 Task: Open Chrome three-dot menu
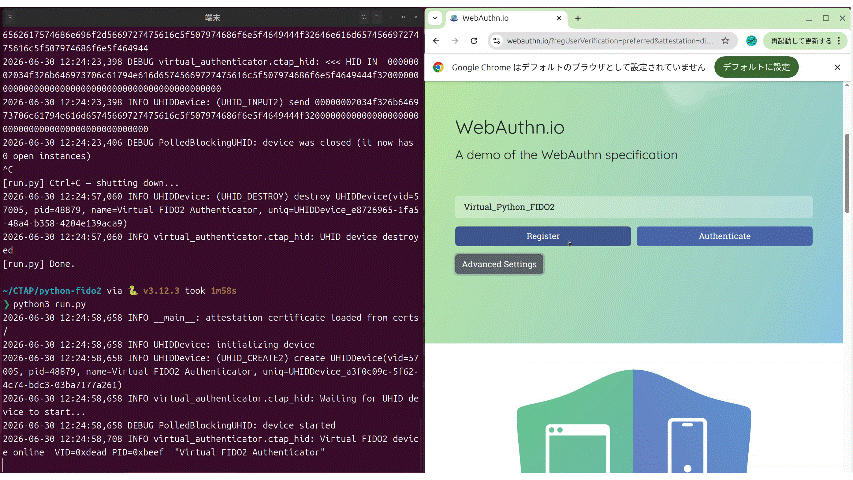[x=839, y=41]
